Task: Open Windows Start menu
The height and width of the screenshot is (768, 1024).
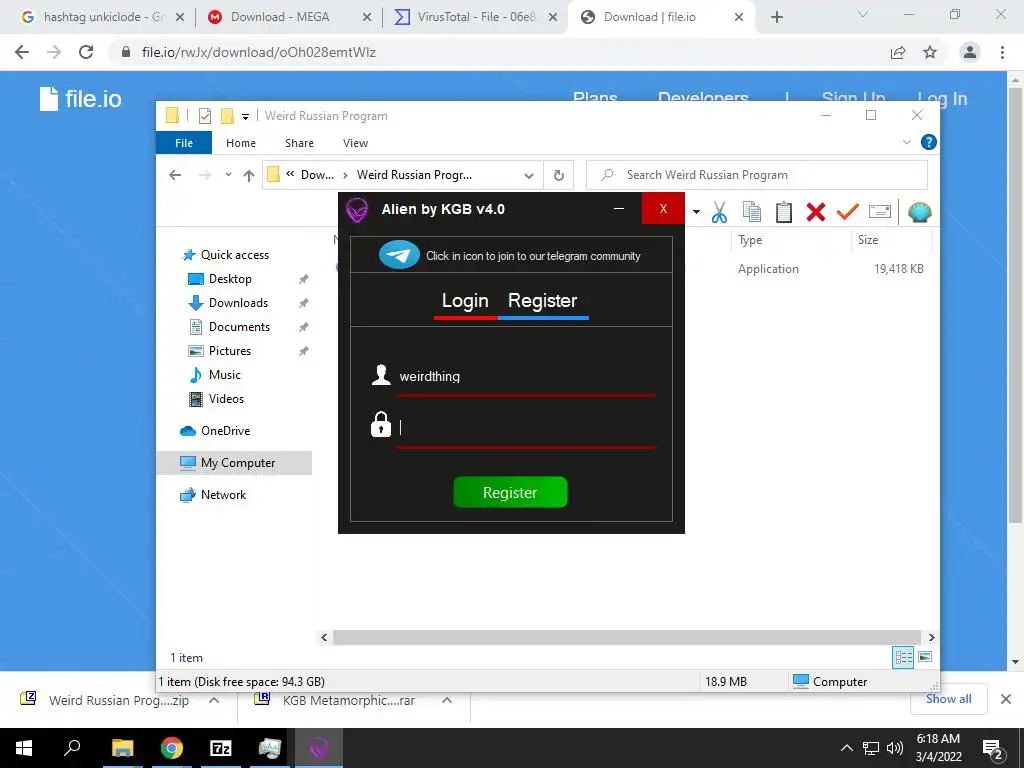Action: 24,748
